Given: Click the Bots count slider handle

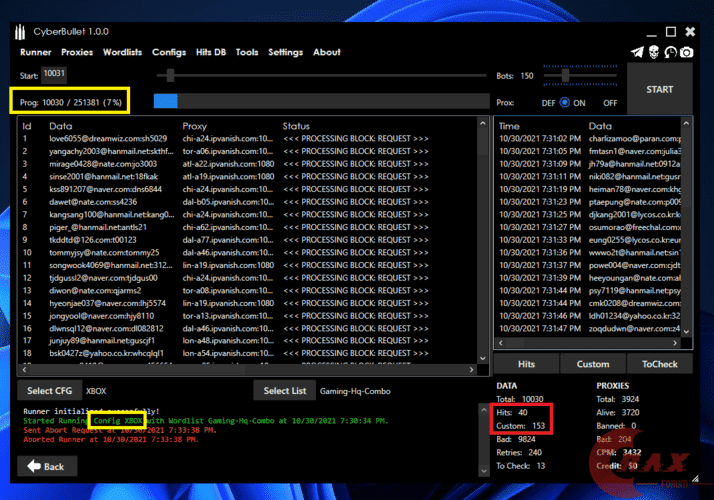Looking at the screenshot, I should tap(565, 76).
